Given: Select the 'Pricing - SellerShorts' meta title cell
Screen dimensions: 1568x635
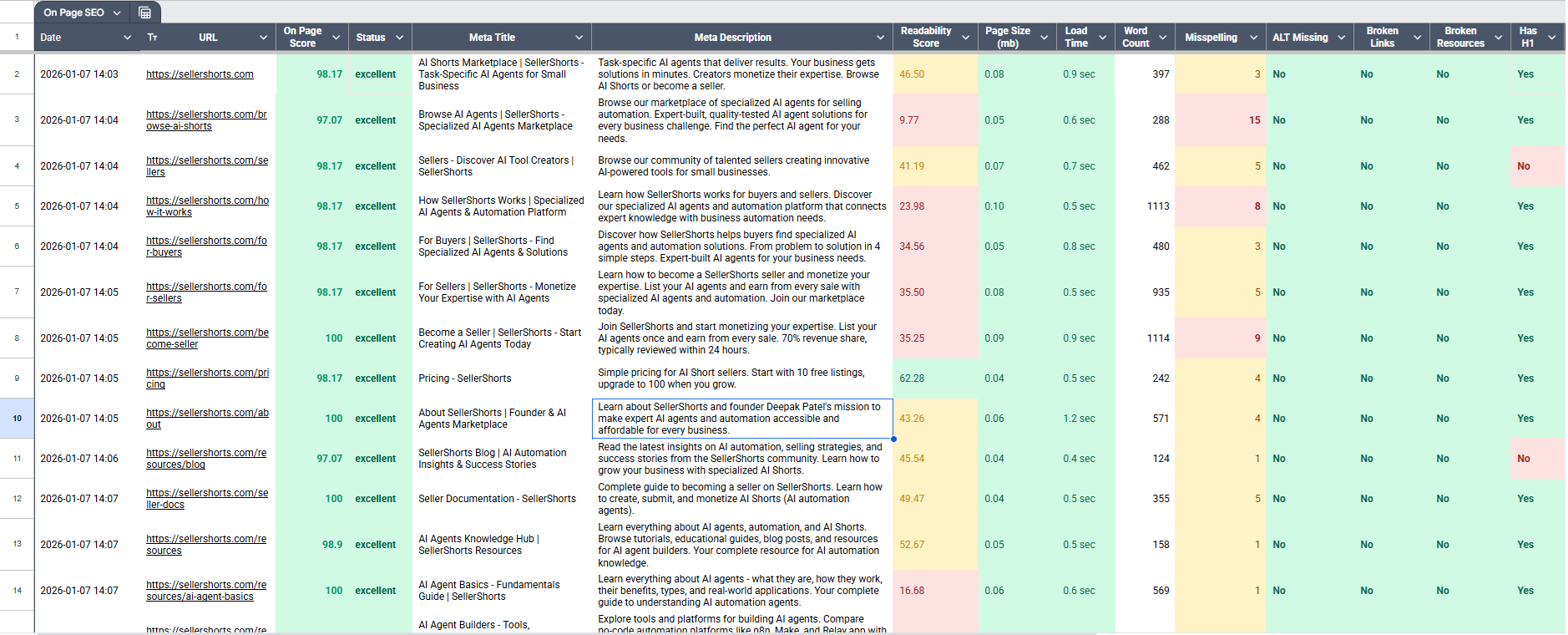Looking at the screenshot, I should click(501, 378).
